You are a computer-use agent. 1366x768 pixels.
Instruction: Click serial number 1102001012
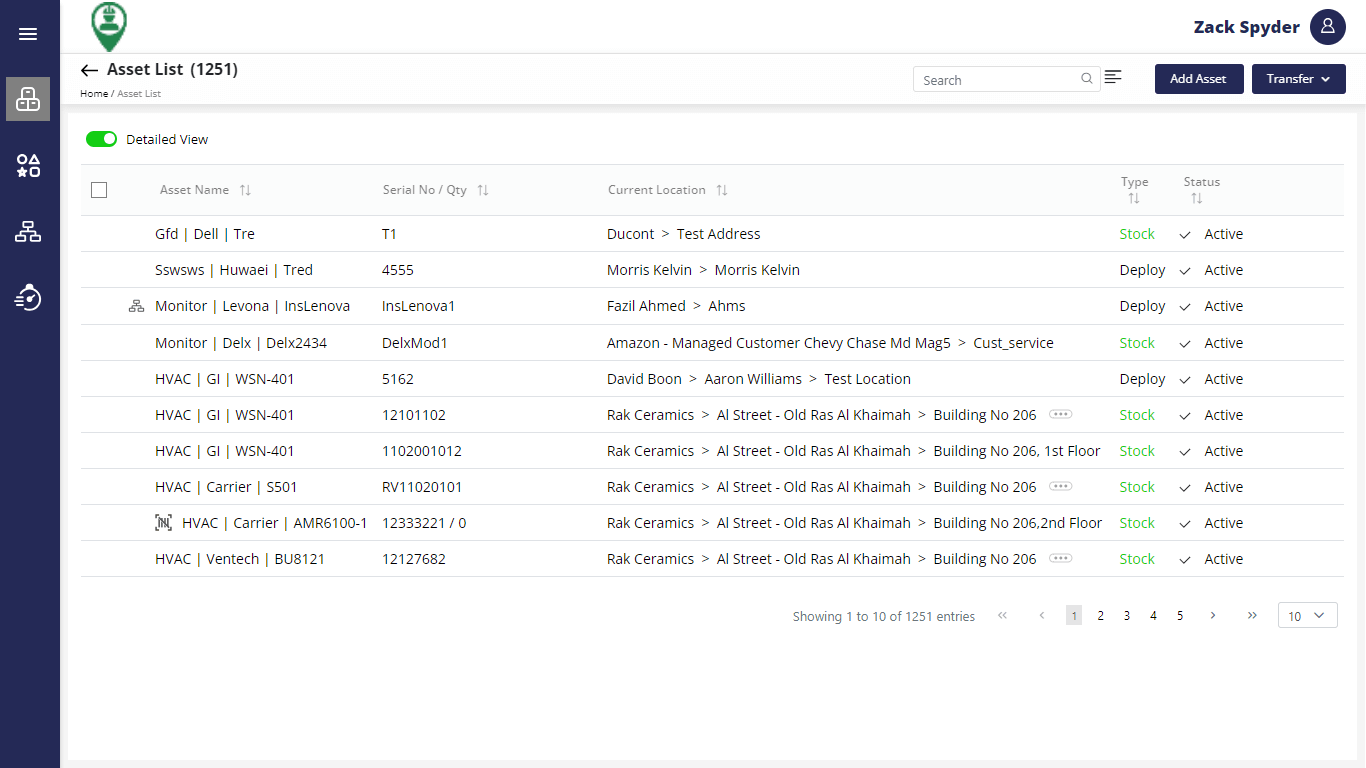(422, 451)
